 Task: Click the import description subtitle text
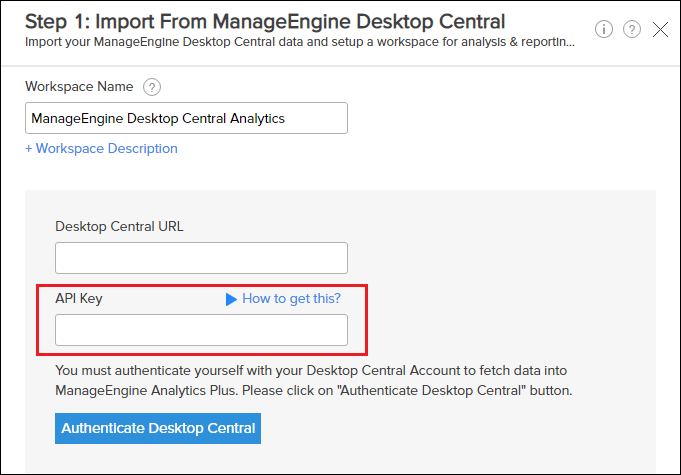coord(300,41)
